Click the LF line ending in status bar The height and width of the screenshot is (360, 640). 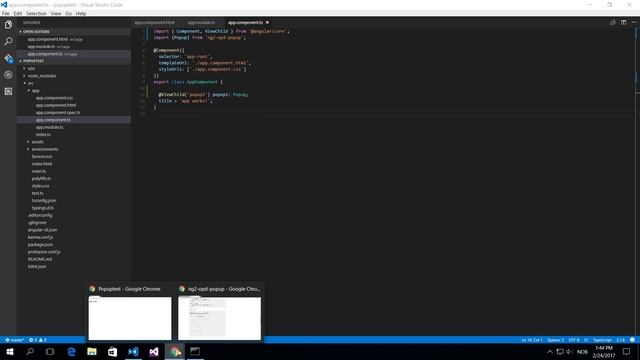[586, 340]
